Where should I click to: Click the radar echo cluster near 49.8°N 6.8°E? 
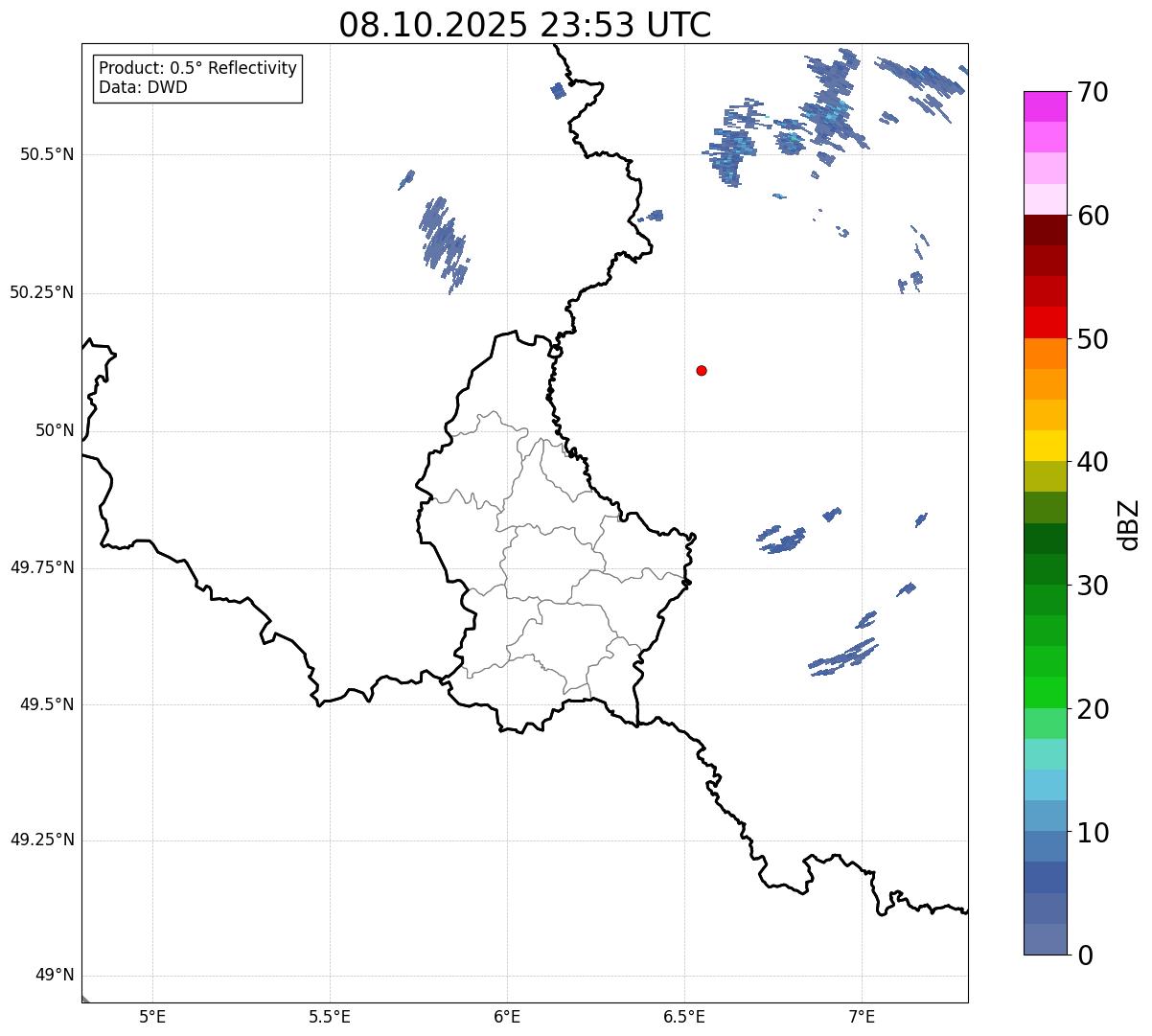pos(782,540)
